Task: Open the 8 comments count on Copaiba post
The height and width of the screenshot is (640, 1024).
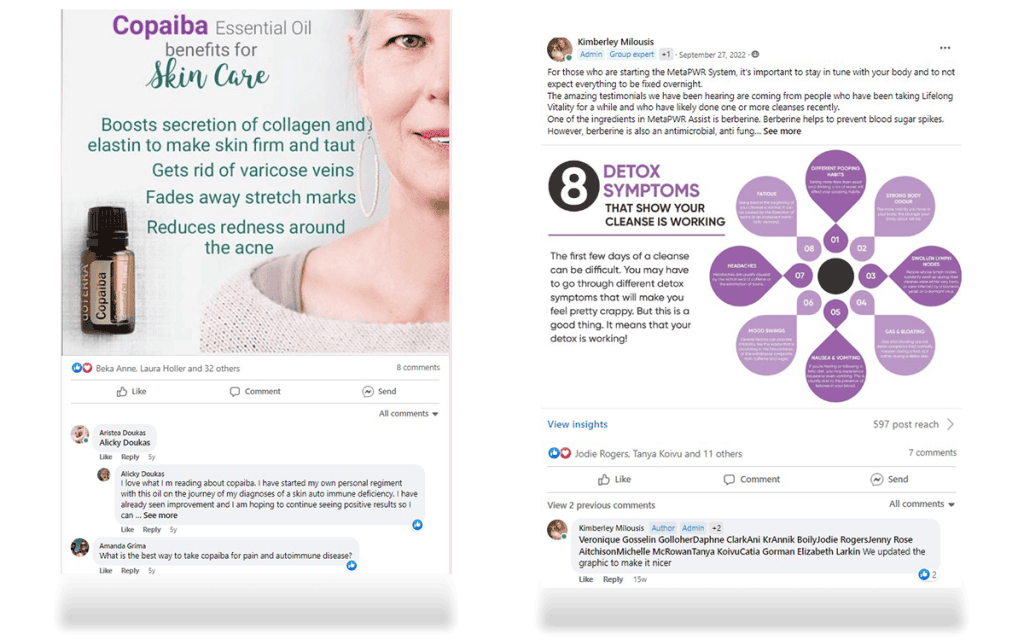Action: [x=418, y=368]
